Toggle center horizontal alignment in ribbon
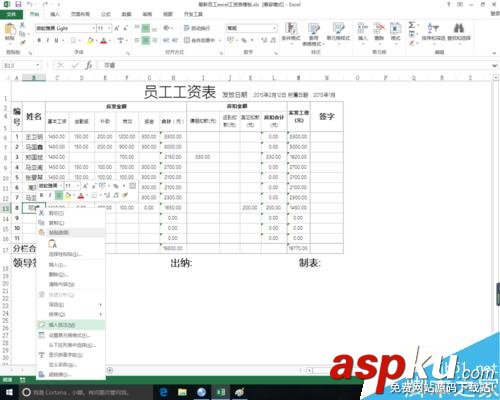Image resolution: width=500 pixels, height=400 pixels. point(146,40)
